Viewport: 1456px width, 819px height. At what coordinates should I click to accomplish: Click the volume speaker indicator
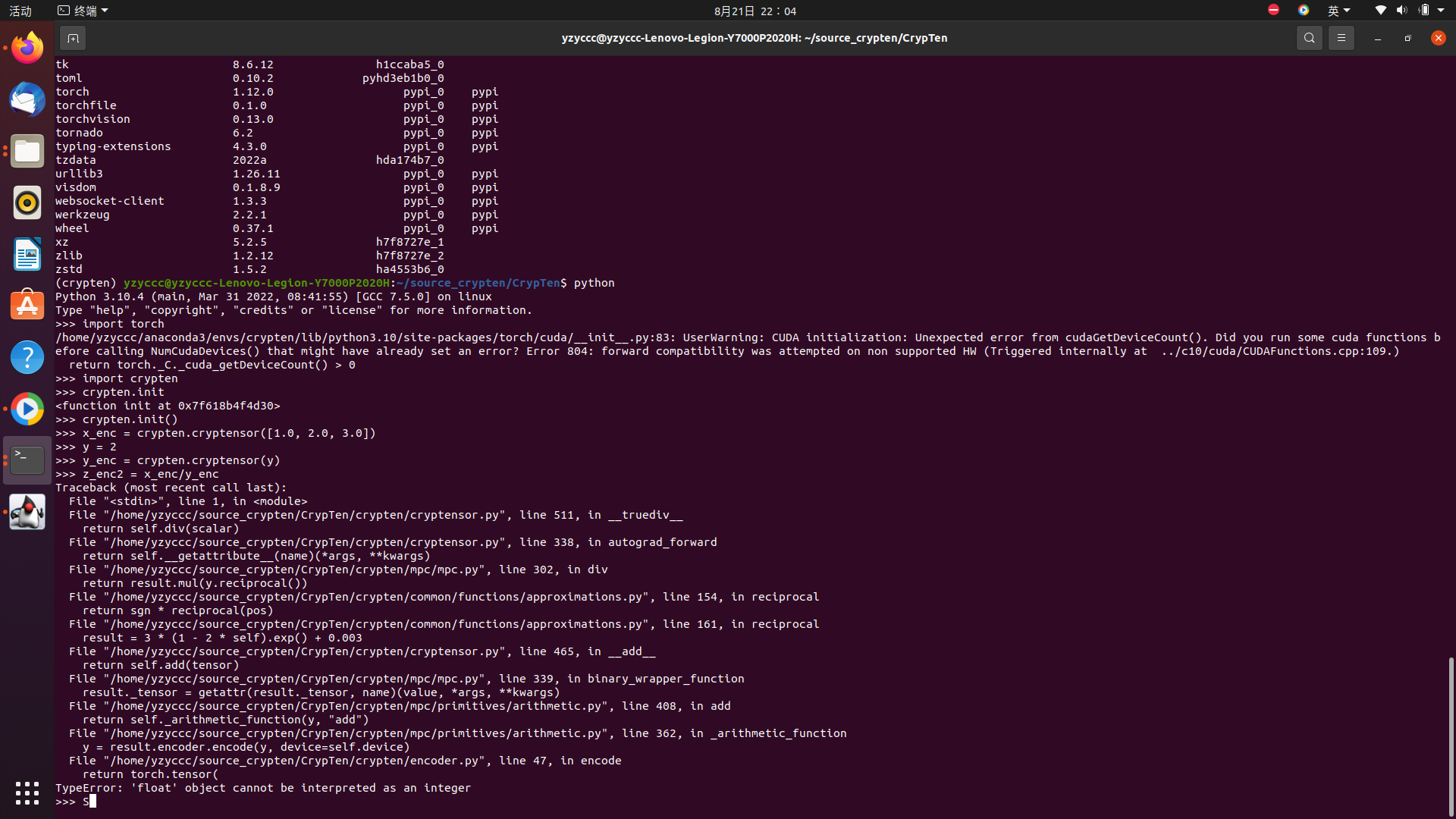1401,11
